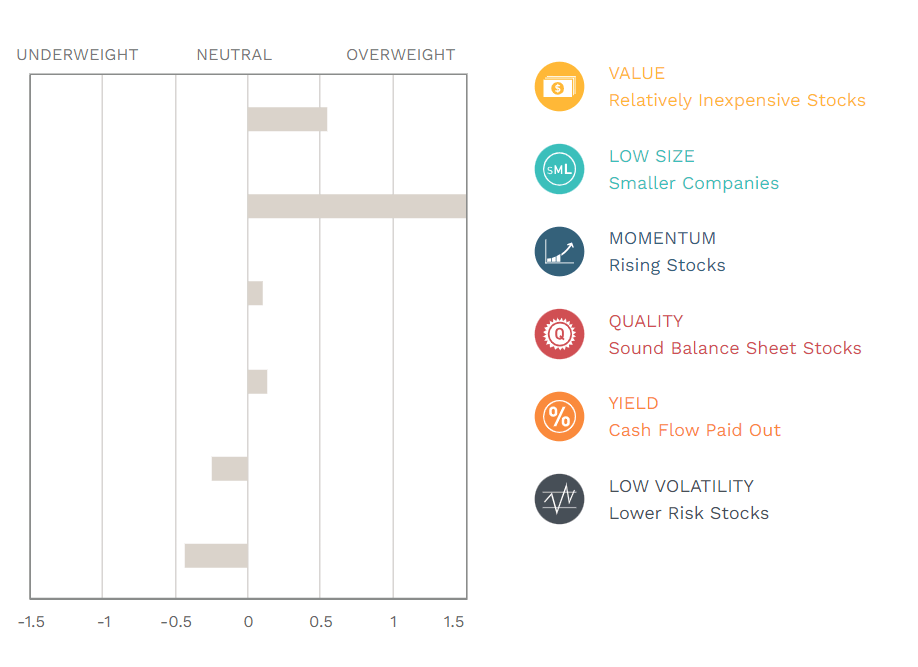Click the Momentum rising chart icon

559,252
